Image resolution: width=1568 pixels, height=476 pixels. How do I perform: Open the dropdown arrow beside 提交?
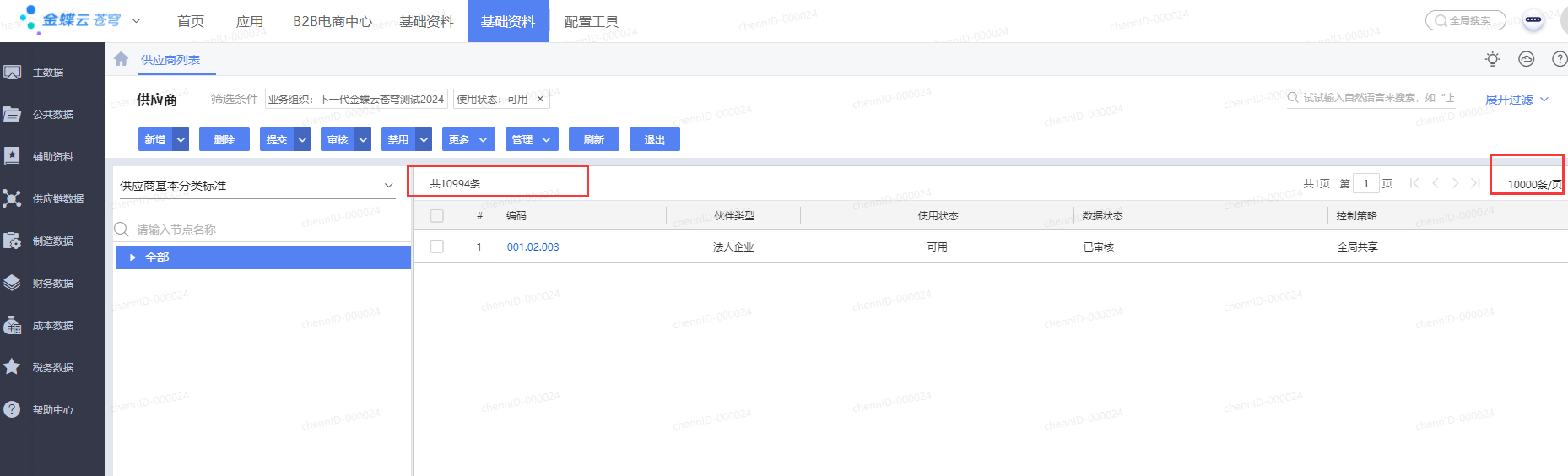(x=303, y=139)
